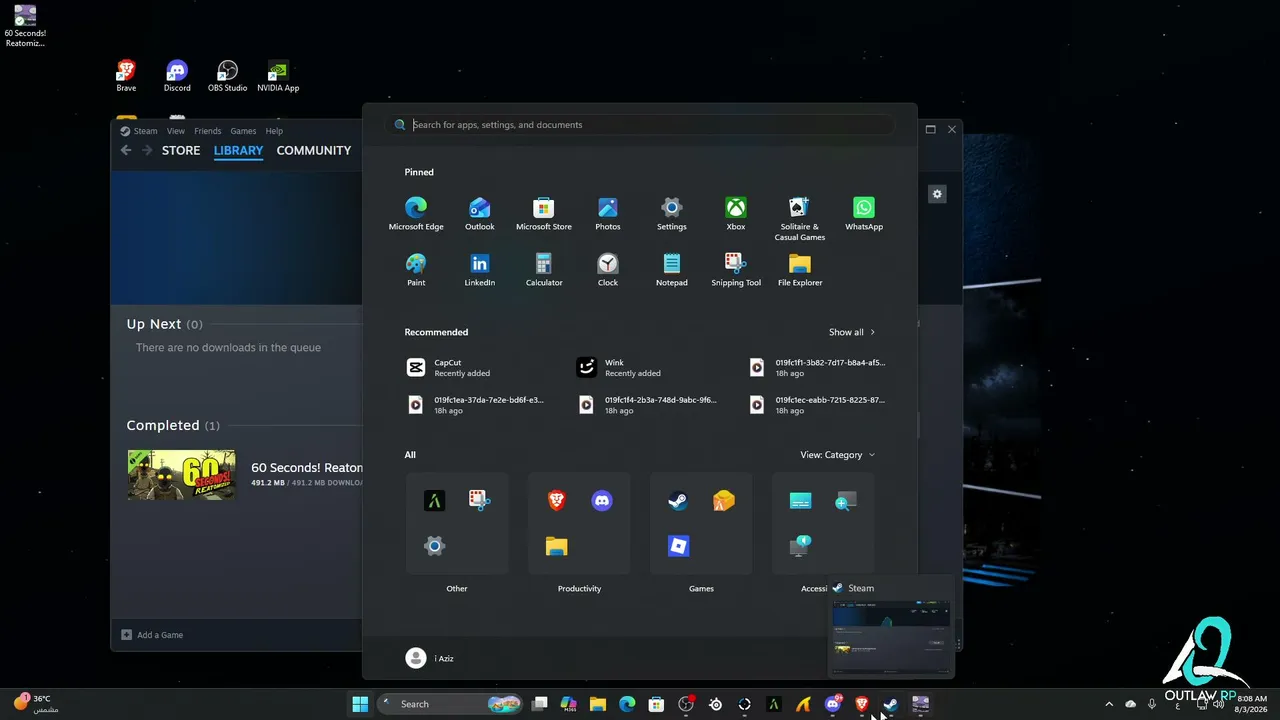The image size is (1280, 720).
Task: Open the Clock app
Action: (608, 270)
